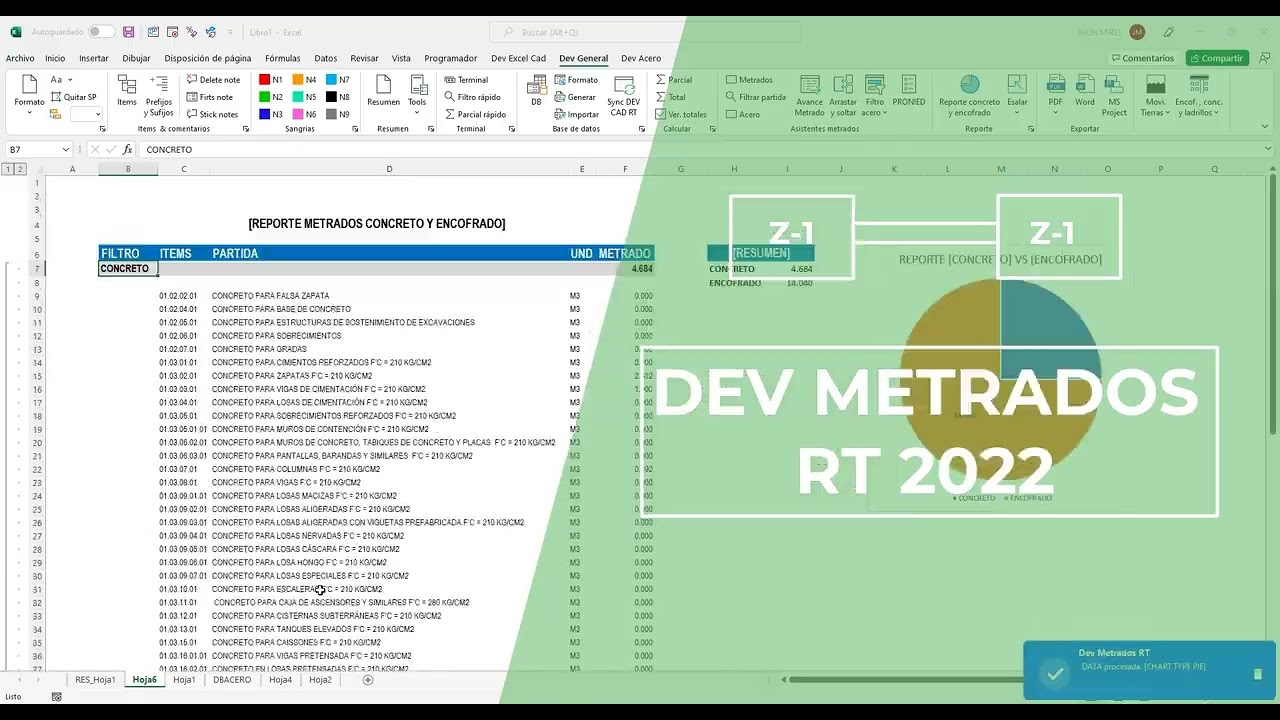Apply the green N2 indent level
This screenshot has width=1280, height=720.
click(x=271, y=97)
